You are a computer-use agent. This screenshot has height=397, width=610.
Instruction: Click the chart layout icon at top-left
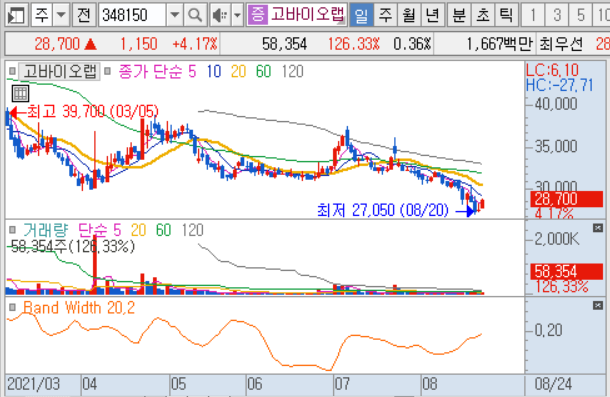(x=16, y=15)
